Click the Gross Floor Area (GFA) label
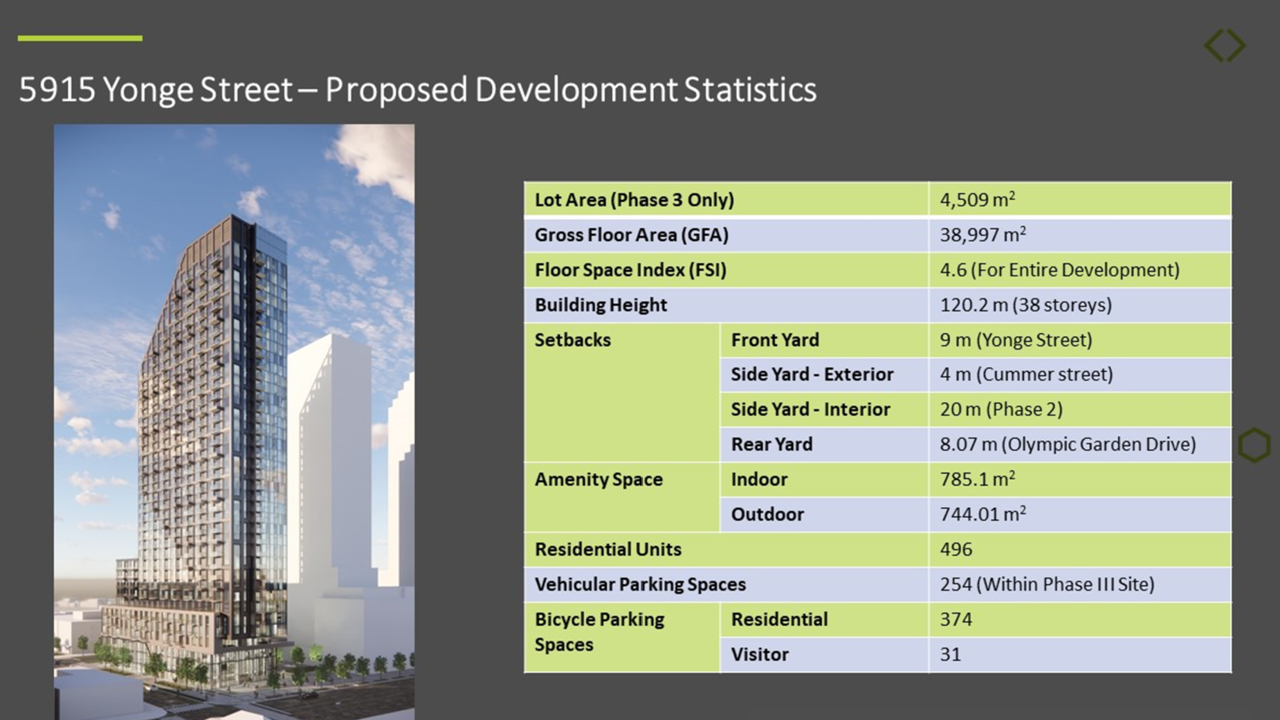1280x720 pixels. [632, 236]
